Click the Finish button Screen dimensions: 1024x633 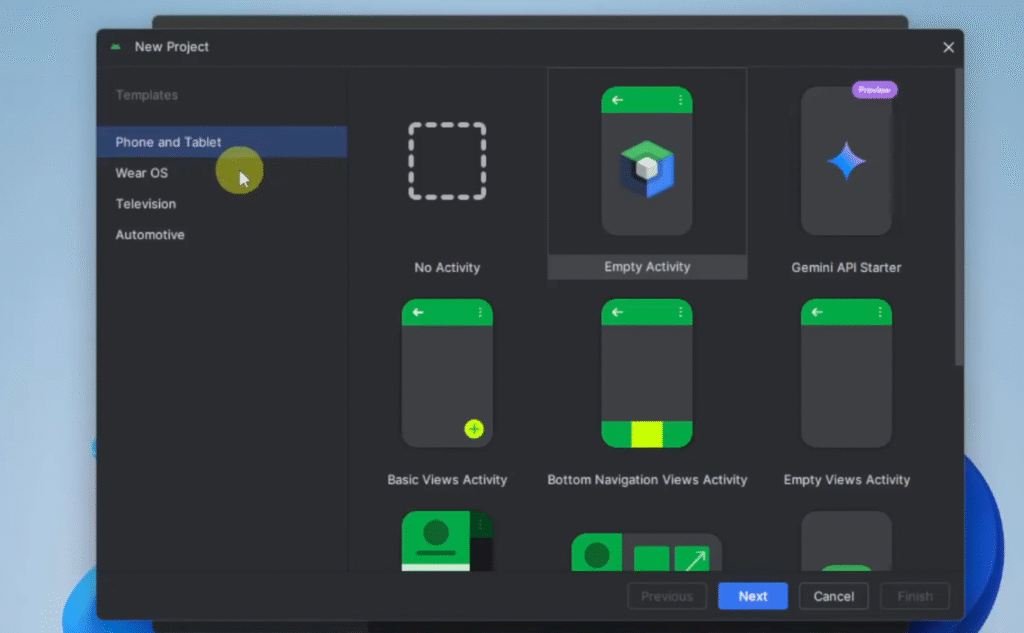click(914, 596)
